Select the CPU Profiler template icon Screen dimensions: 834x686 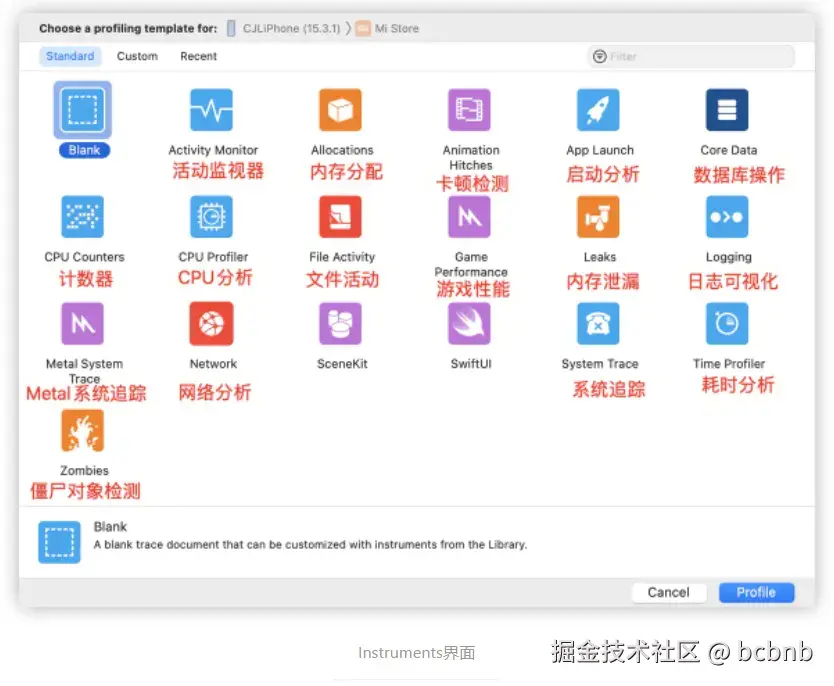[x=212, y=216]
